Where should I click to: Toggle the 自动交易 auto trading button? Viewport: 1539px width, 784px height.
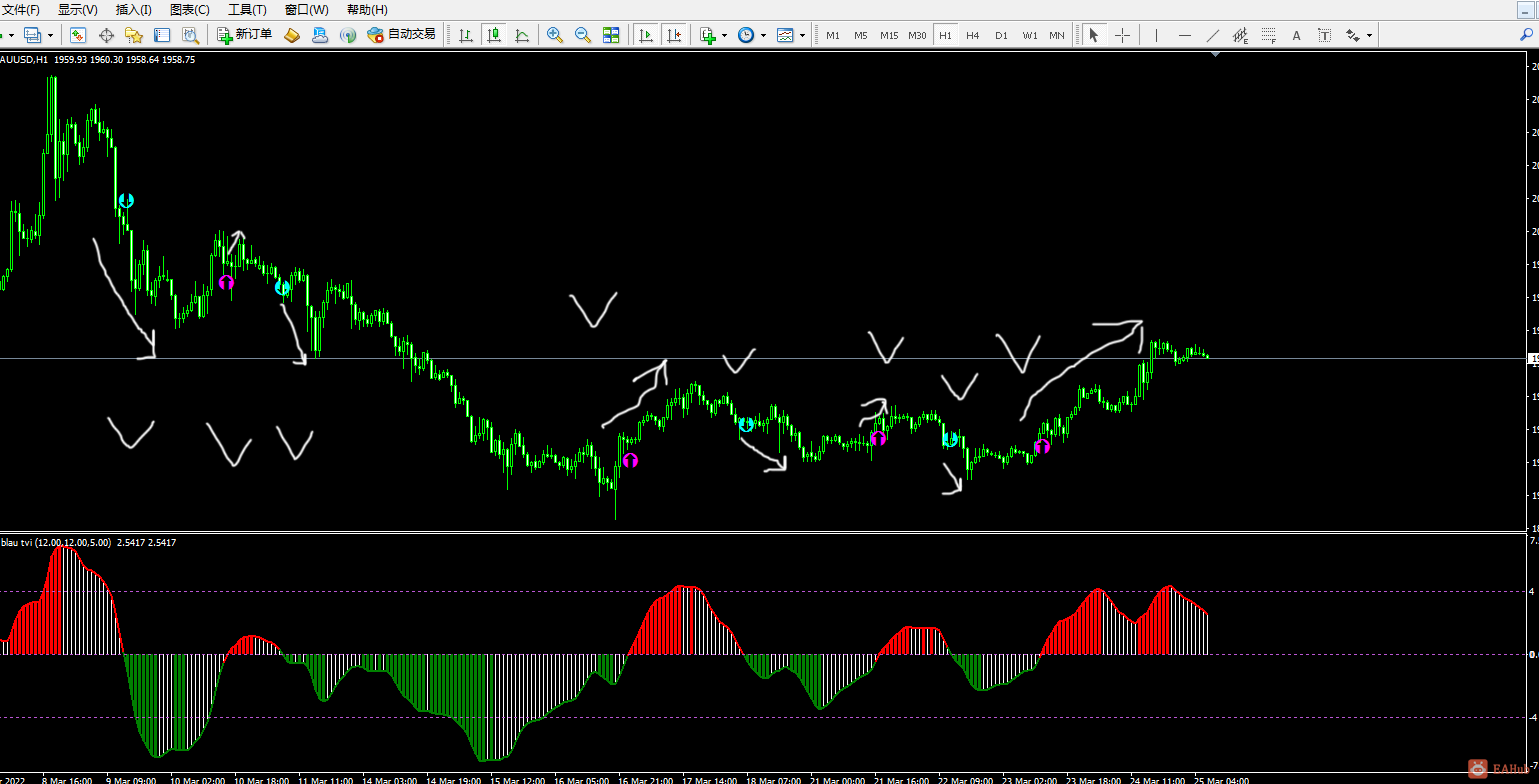(402, 35)
